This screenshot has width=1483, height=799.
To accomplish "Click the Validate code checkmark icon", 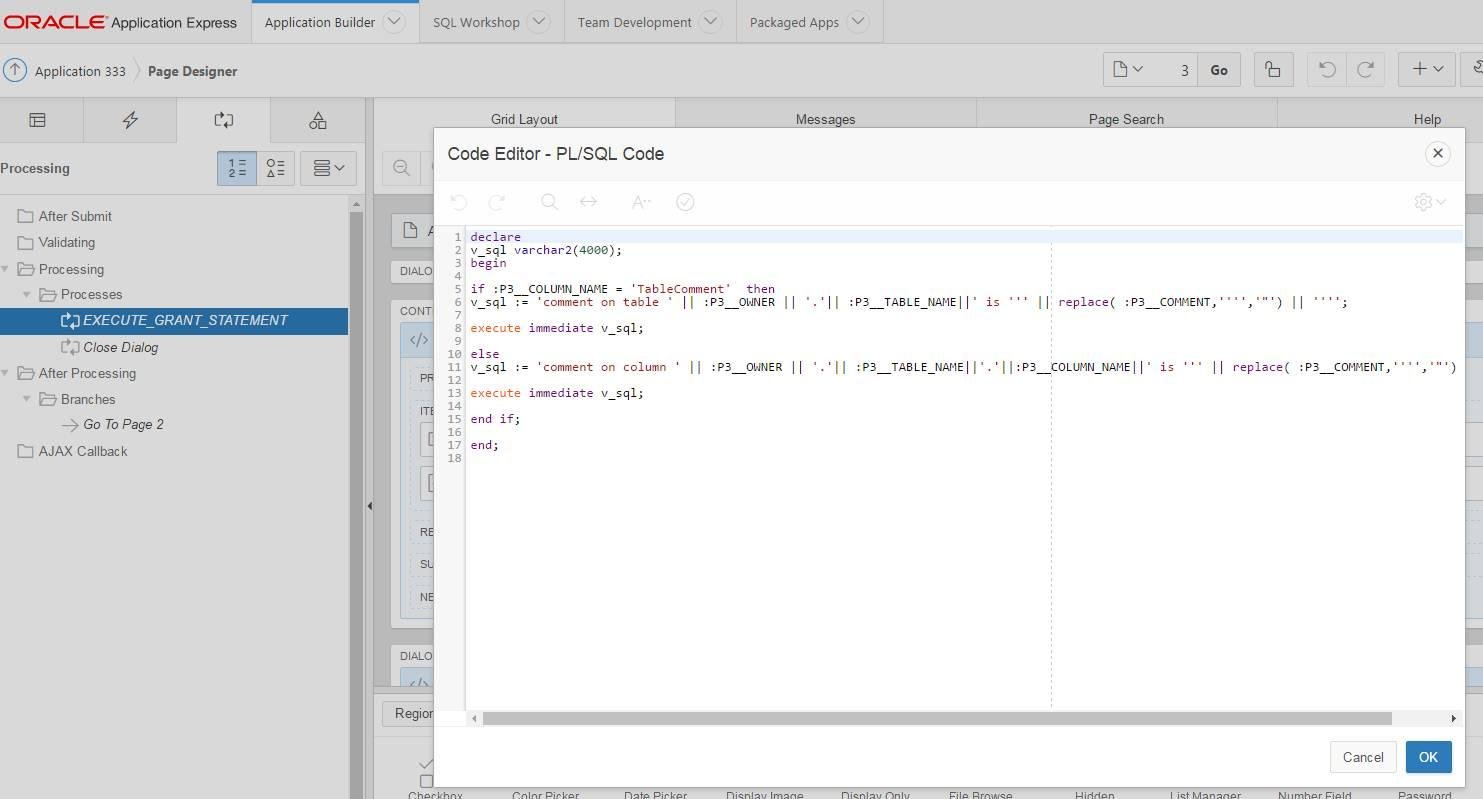I will [x=685, y=202].
